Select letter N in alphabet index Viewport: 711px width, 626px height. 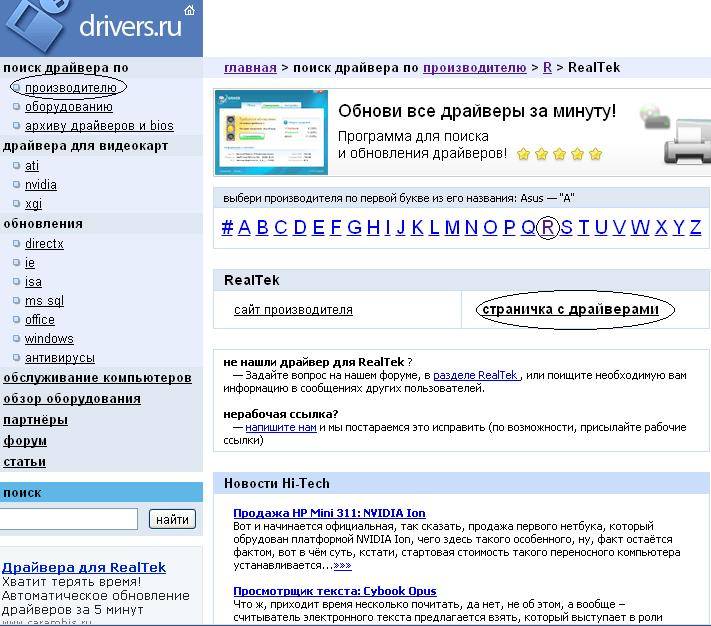tap(471, 227)
